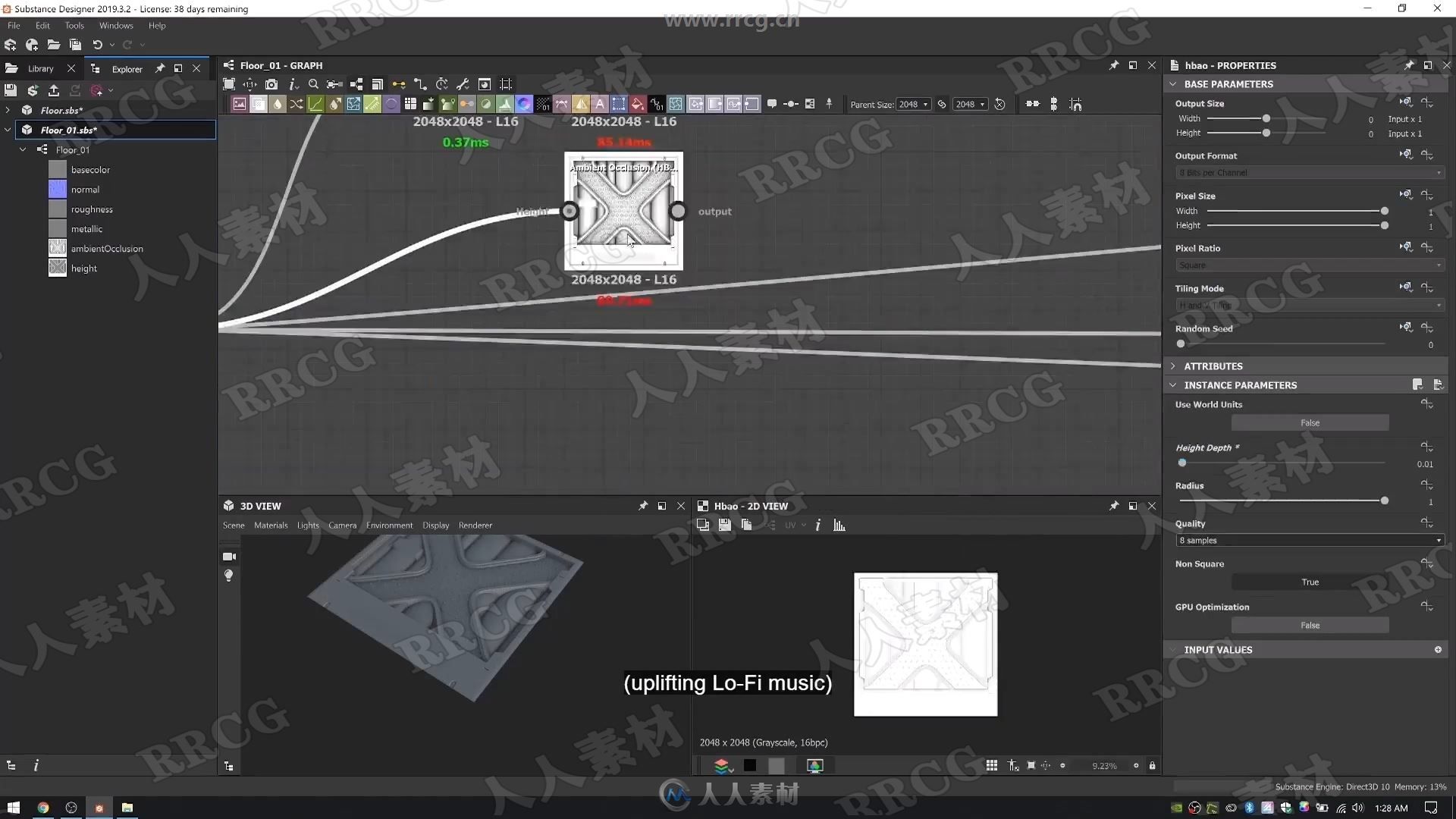
Task: Click histogram icon in 2D view toolbar
Action: (x=839, y=526)
